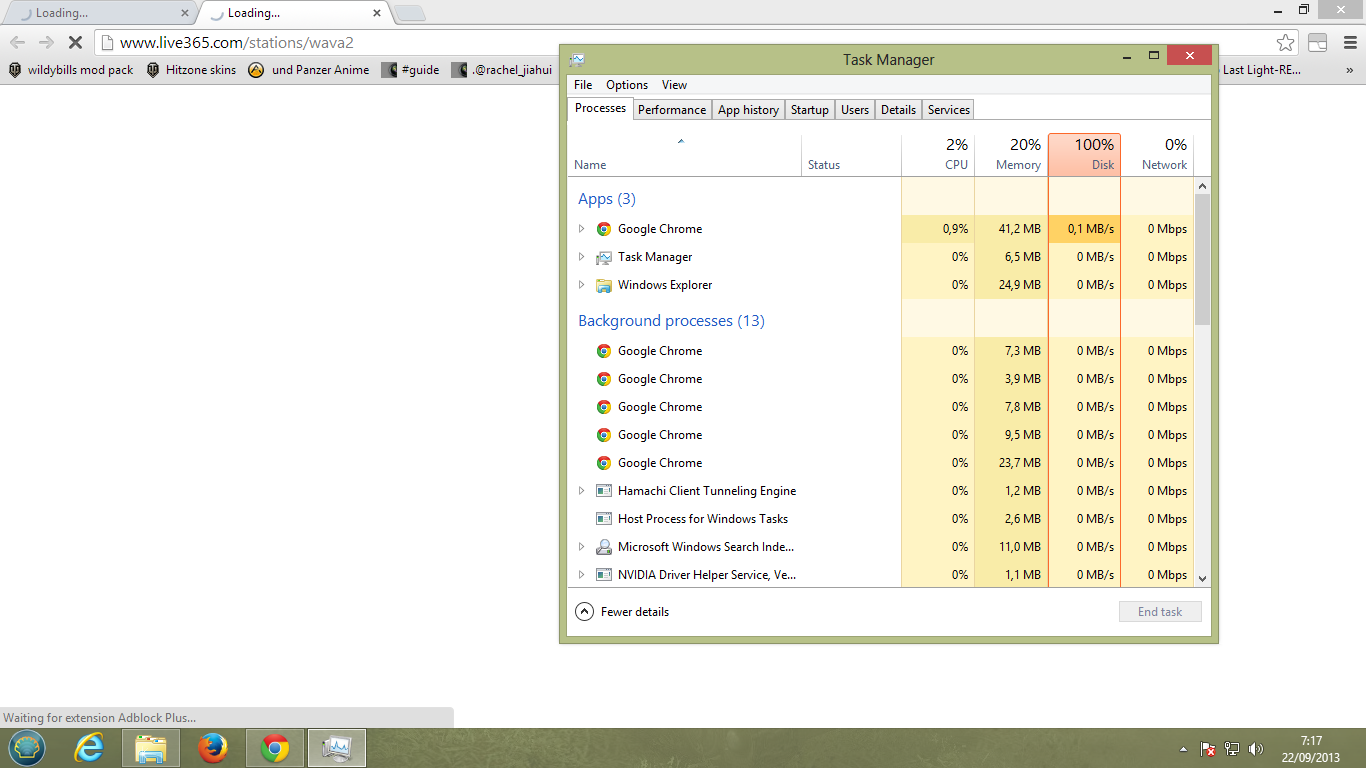The height and width of the screenshot is (768, 1366).
Task: Open the wildybills mod pack bookmark
Action: (x=71, y=70)
